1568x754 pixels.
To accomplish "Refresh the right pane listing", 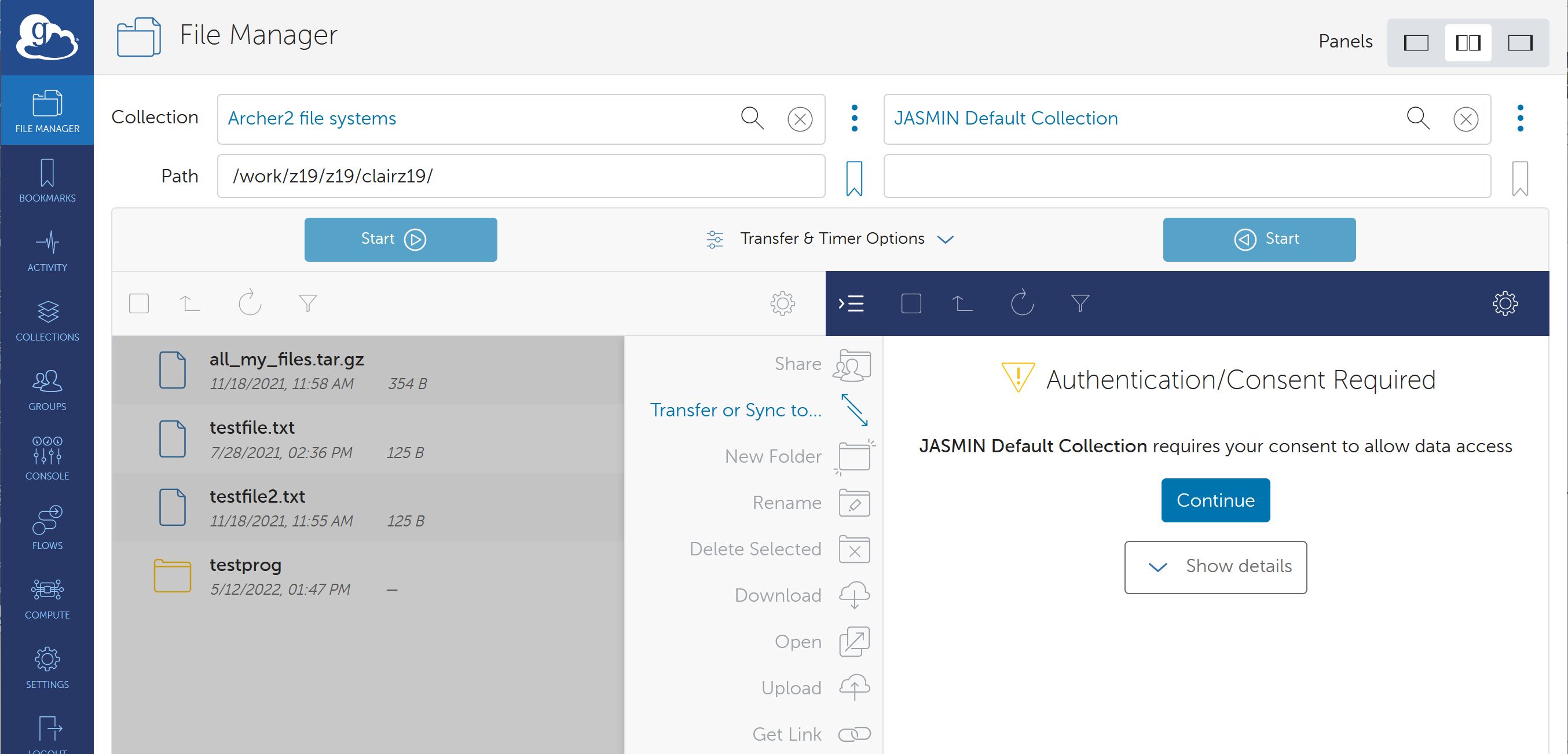I will tap(1022, 302).
